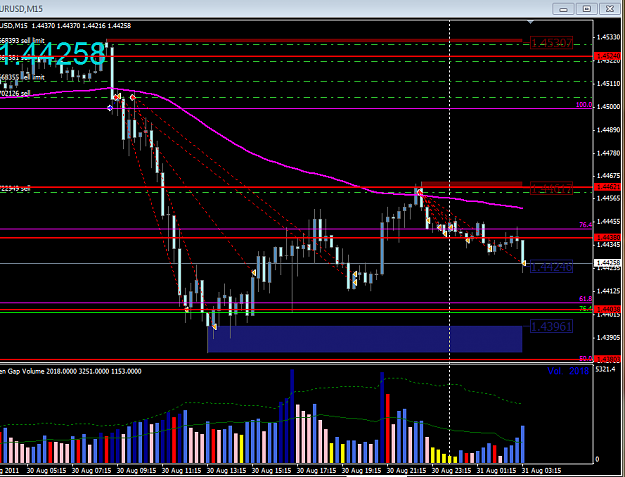This screenshot has width=625, height=477.
Task: Click the "30 Aug 21:15" time label
Action: [x=407, y=471]
